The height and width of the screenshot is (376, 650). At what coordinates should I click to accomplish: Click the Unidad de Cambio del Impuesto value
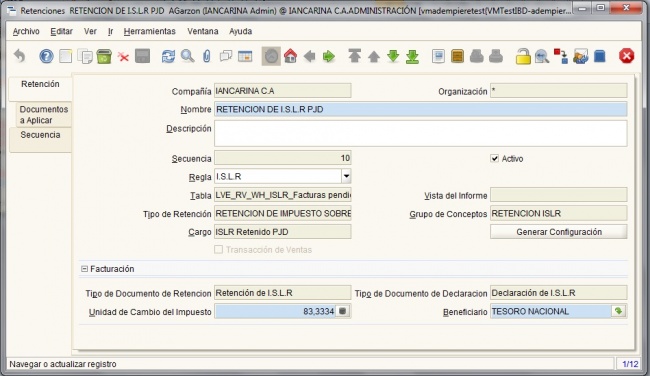point(275,311)
